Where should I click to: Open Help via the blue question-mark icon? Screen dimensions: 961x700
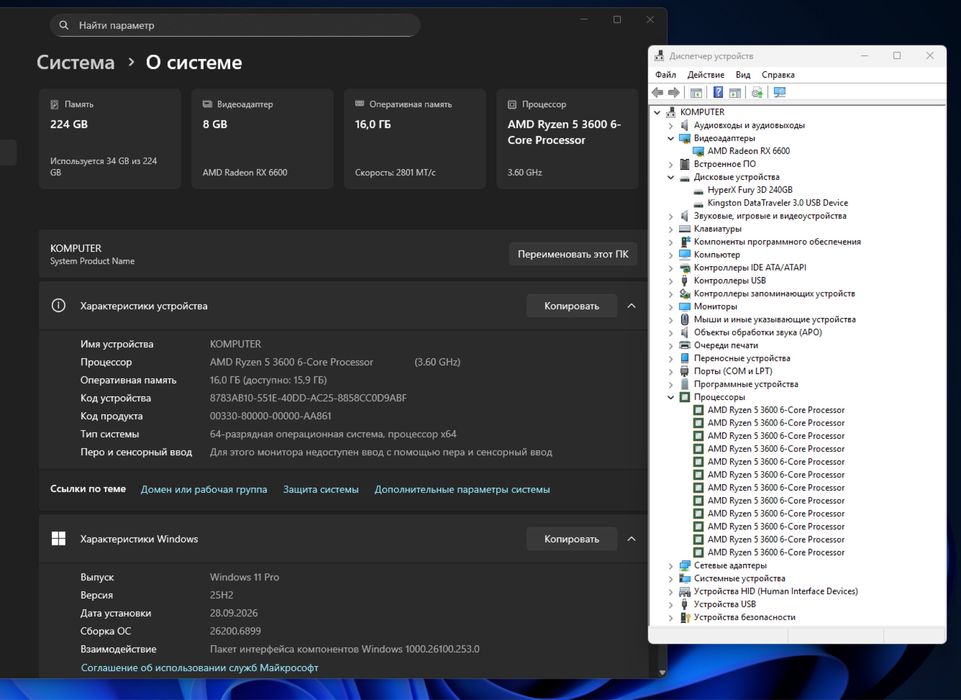tap(718, 93)
